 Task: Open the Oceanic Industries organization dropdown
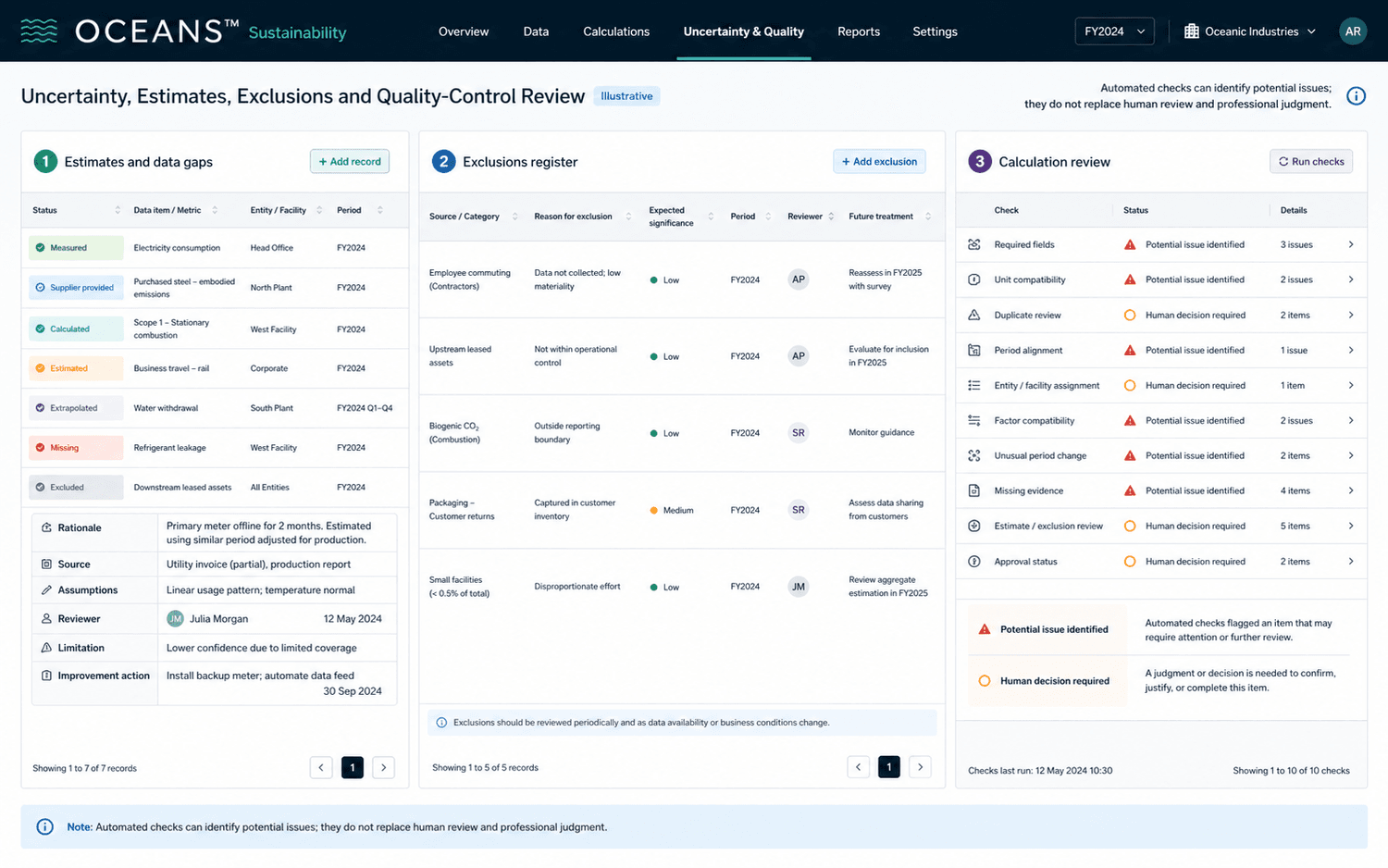(x=1250, y=31)
